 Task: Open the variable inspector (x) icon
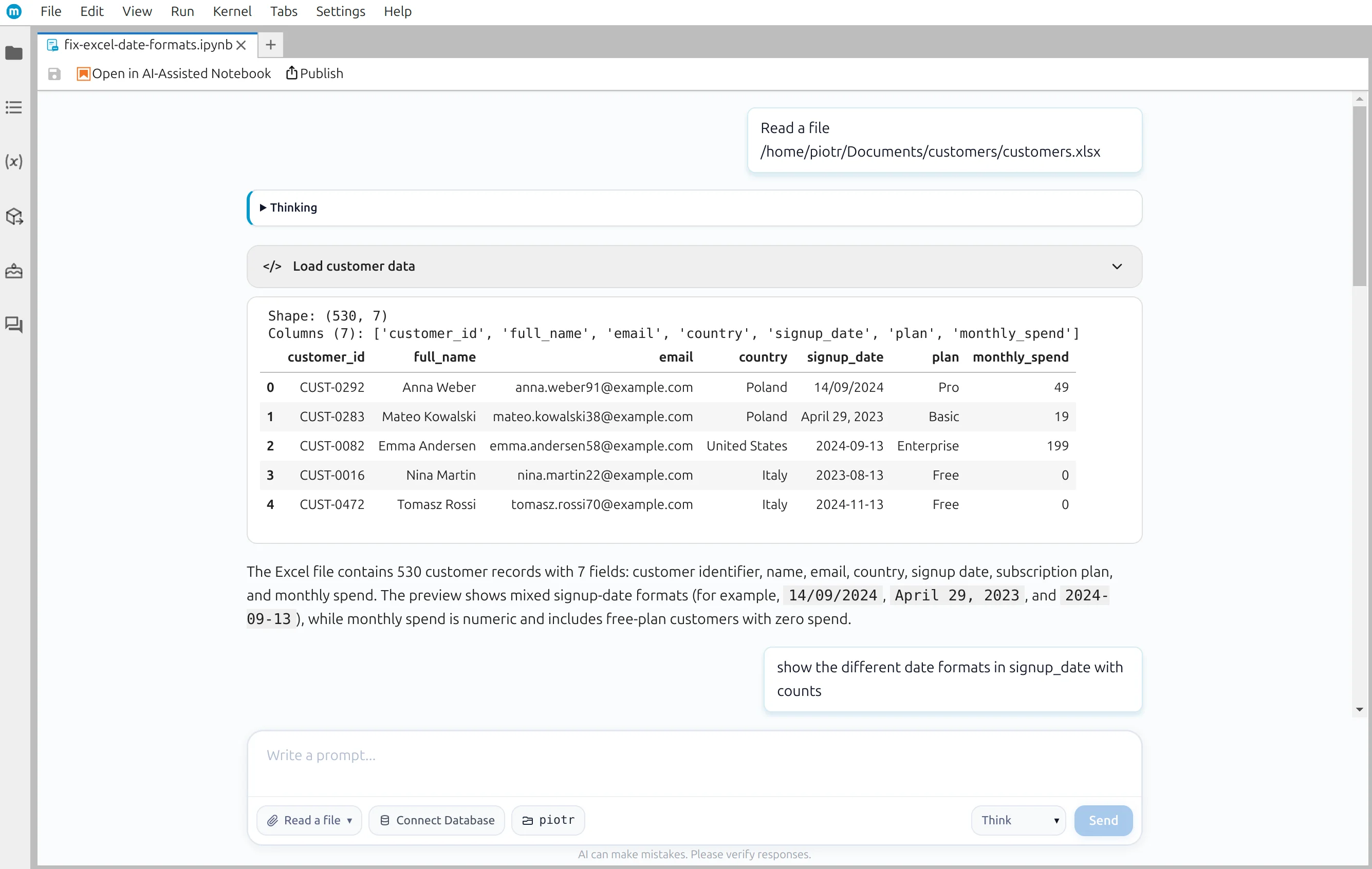pyautogui.click(x=14, y=162)
